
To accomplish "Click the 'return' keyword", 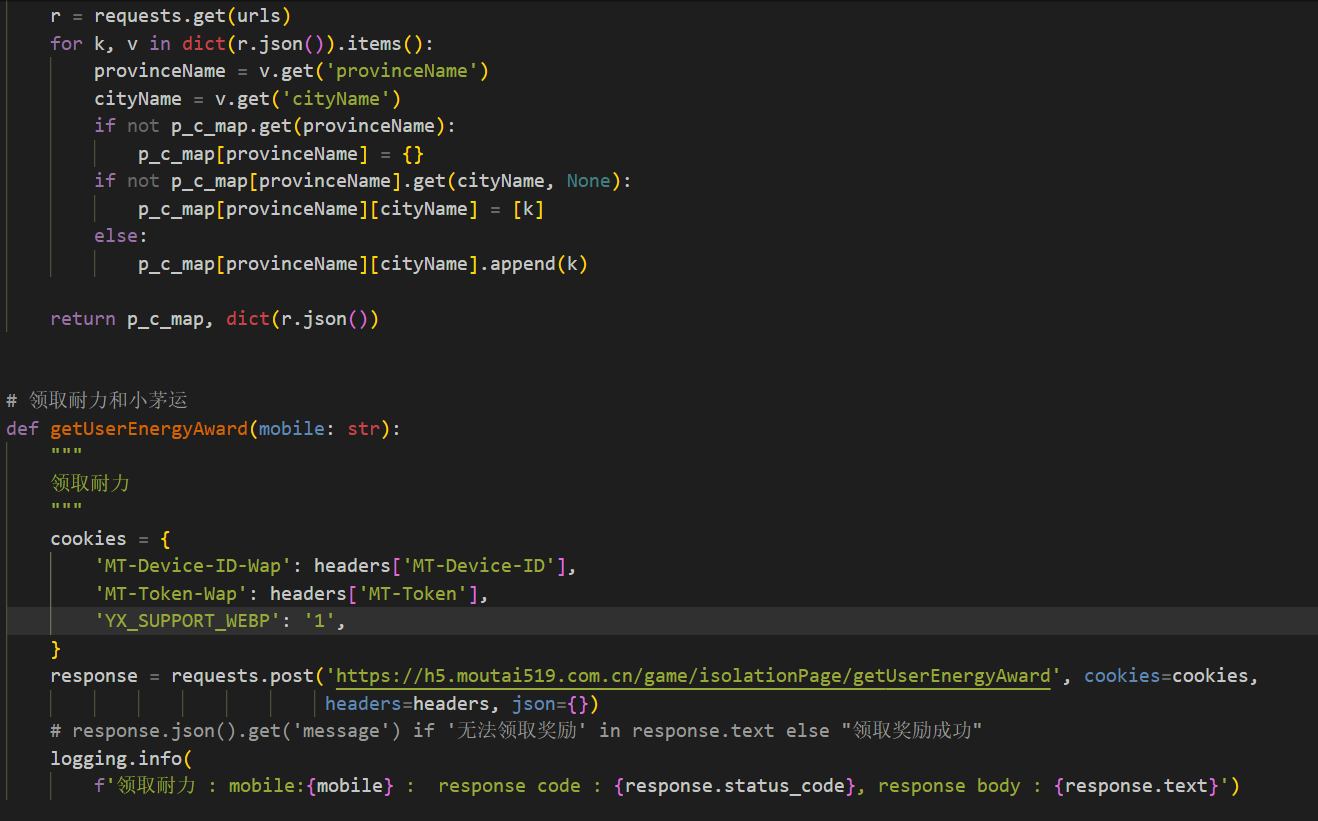I will pyautogui.click(x=83, y=319).
